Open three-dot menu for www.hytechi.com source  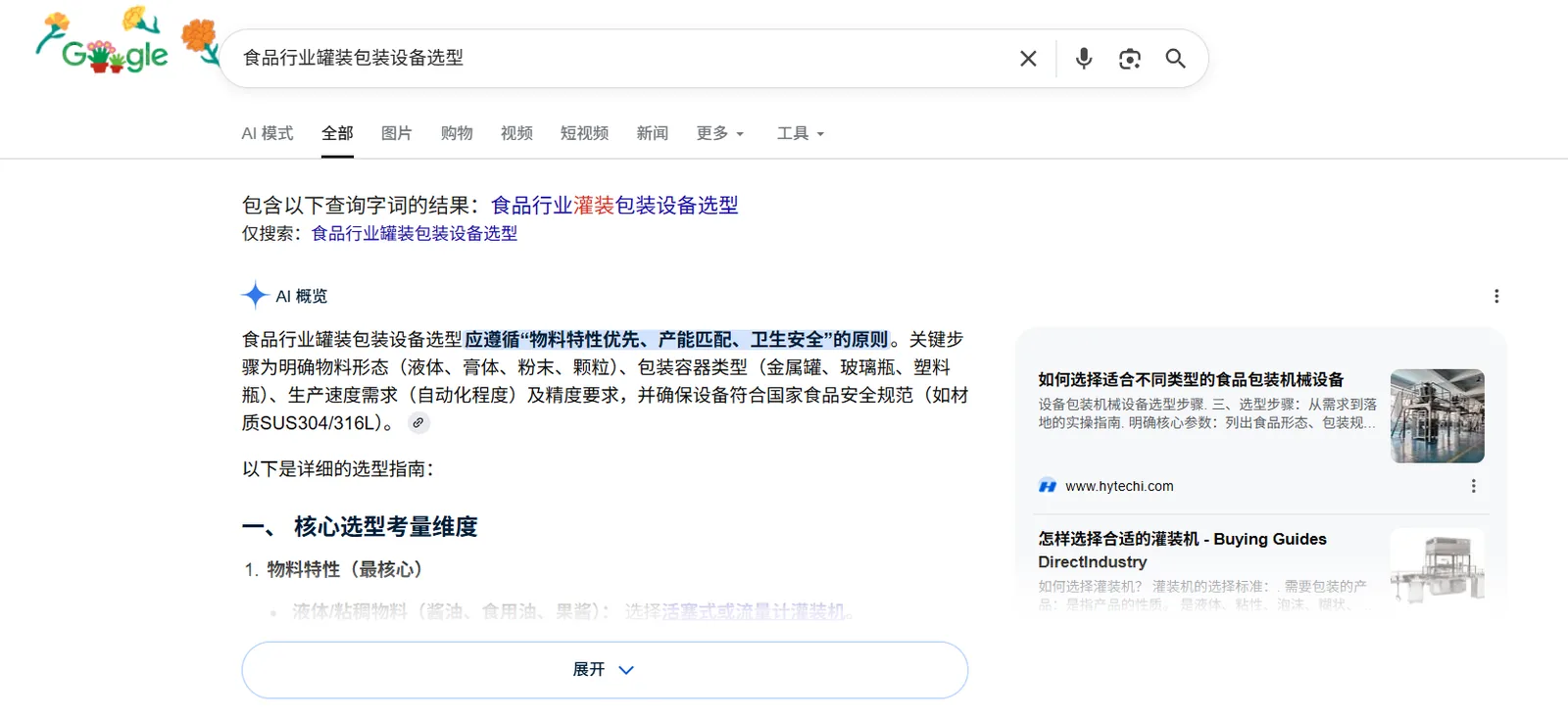point(1473,486)
